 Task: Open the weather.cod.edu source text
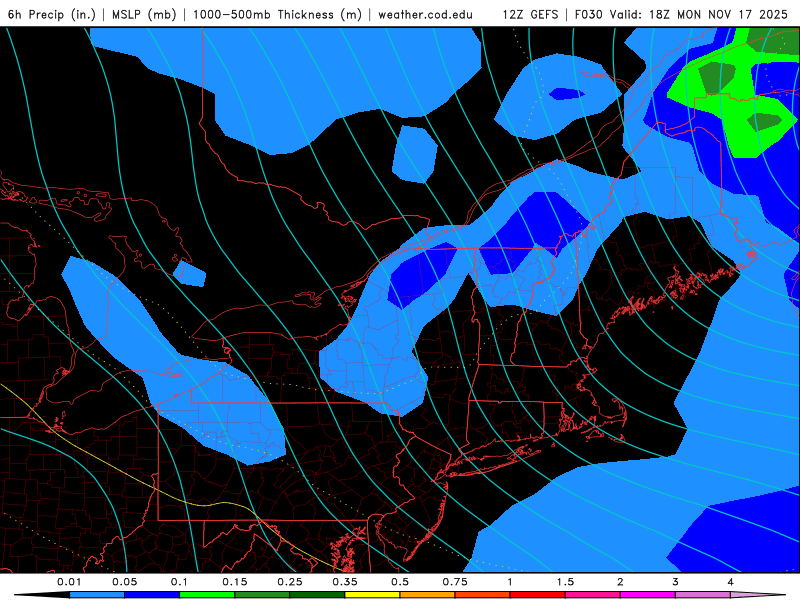425,14
